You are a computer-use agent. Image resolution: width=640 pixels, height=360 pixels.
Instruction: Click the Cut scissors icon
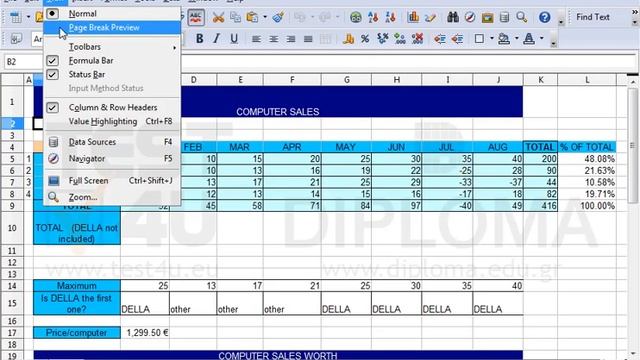click(x=218, y=17)
